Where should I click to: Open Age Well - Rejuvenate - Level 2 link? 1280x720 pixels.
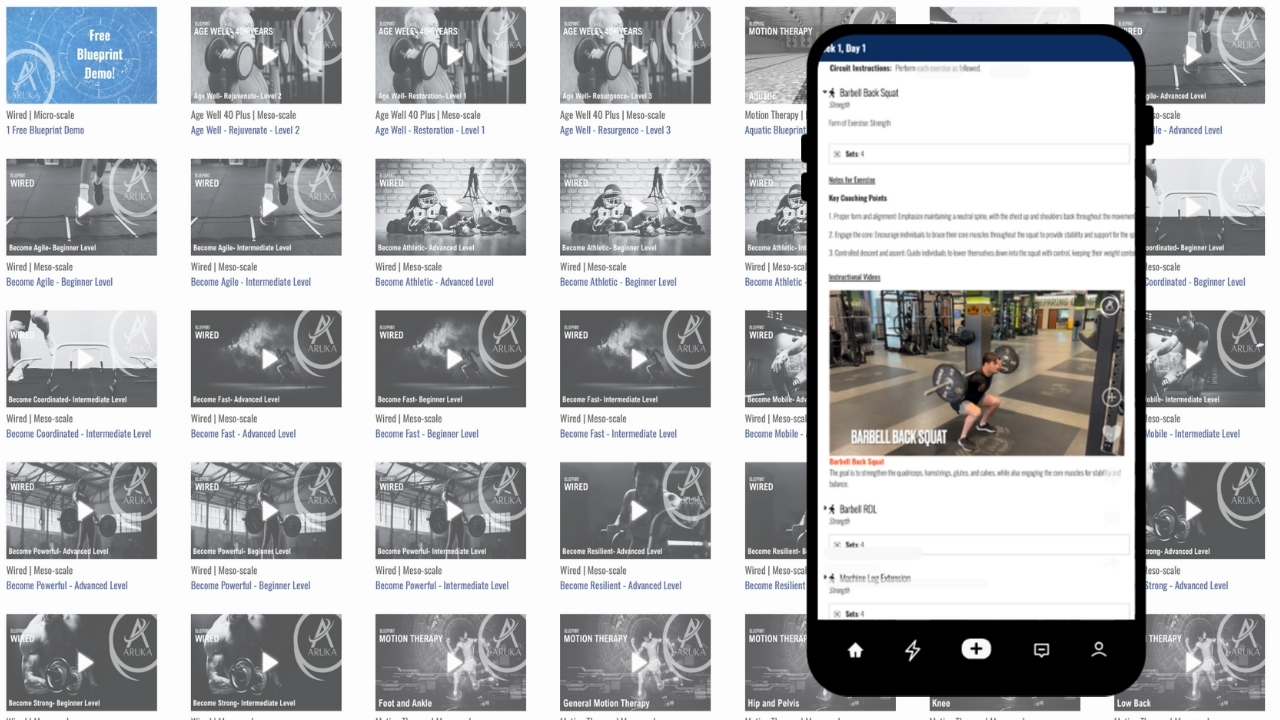[x=245, y=130]
